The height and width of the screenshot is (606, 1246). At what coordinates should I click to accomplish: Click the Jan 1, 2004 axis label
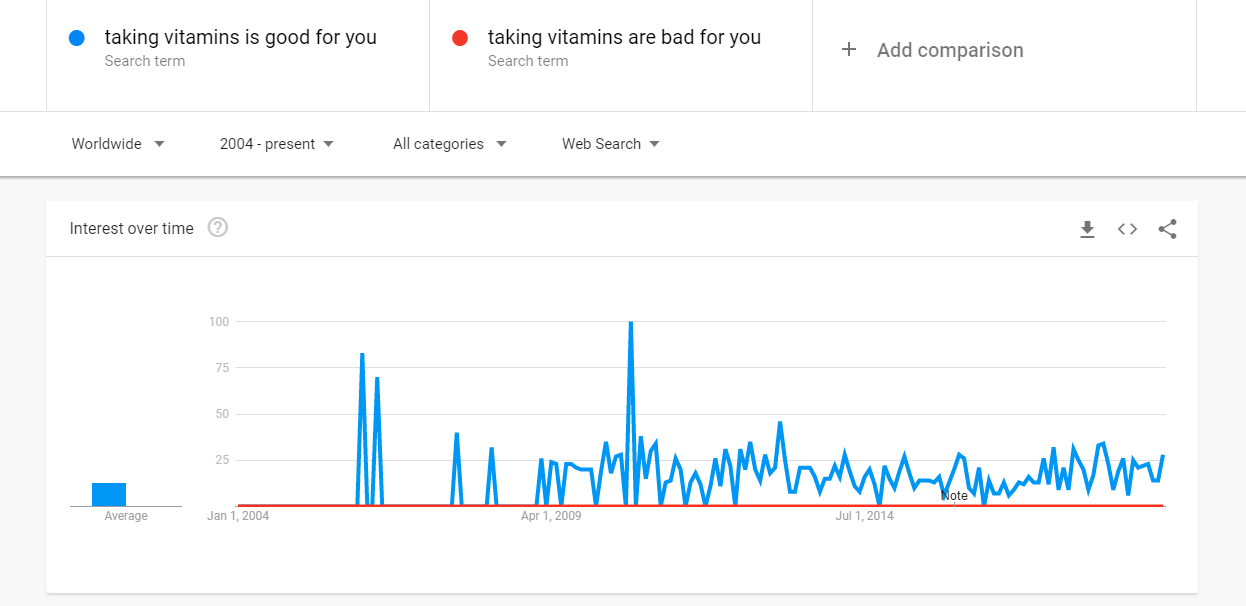(x=238, y=516)
